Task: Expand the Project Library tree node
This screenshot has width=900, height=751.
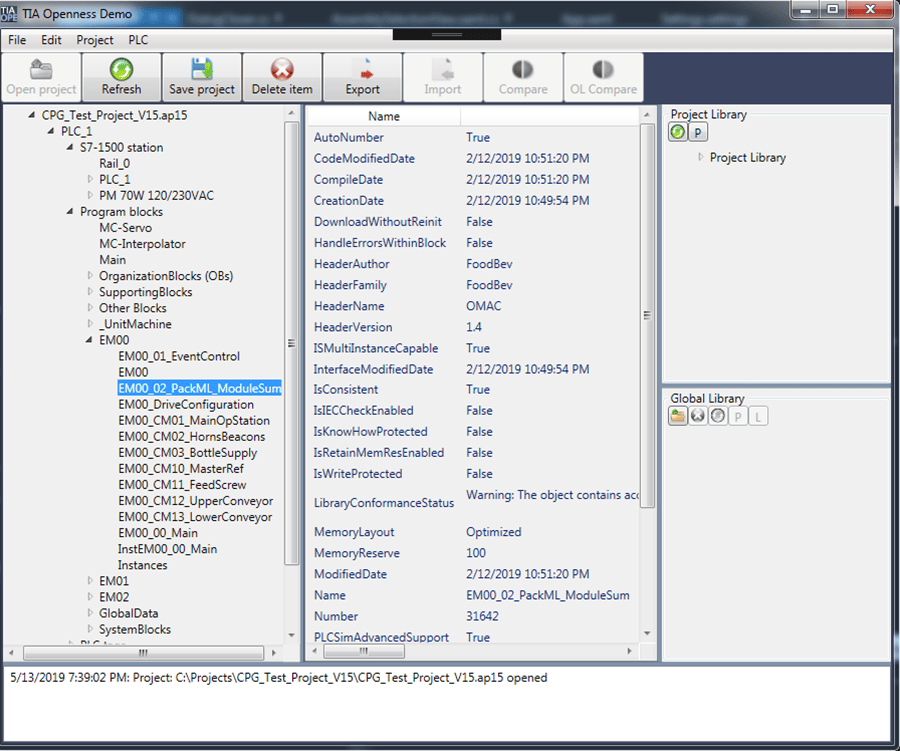Action: [x=700, y=157]
